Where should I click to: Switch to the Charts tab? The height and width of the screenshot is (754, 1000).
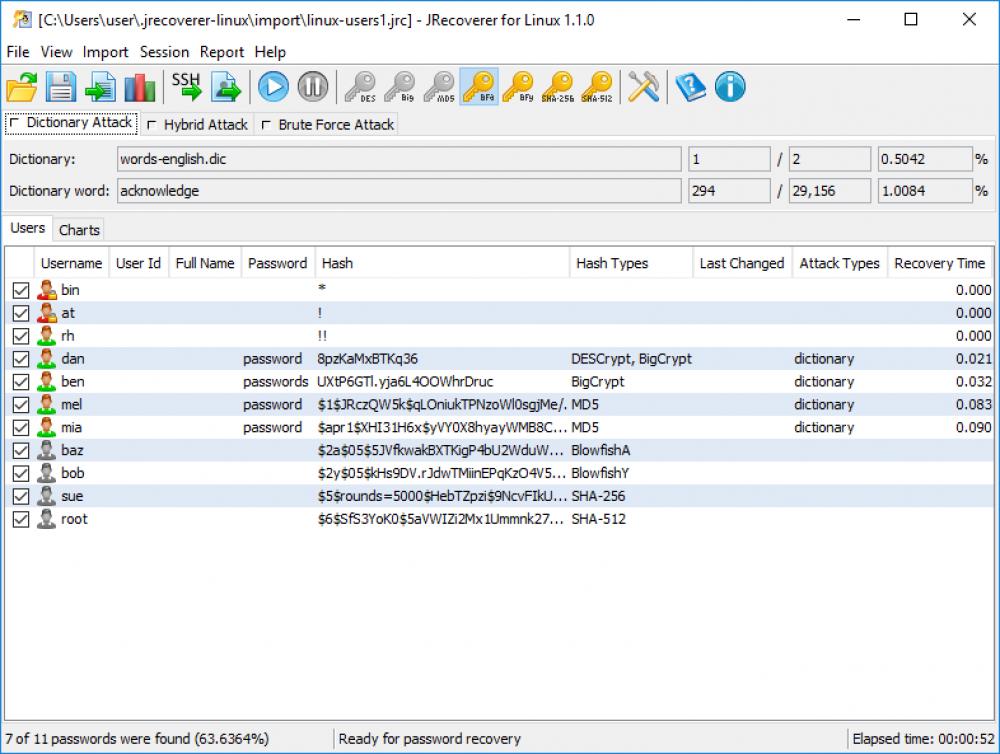click(78, 229)
